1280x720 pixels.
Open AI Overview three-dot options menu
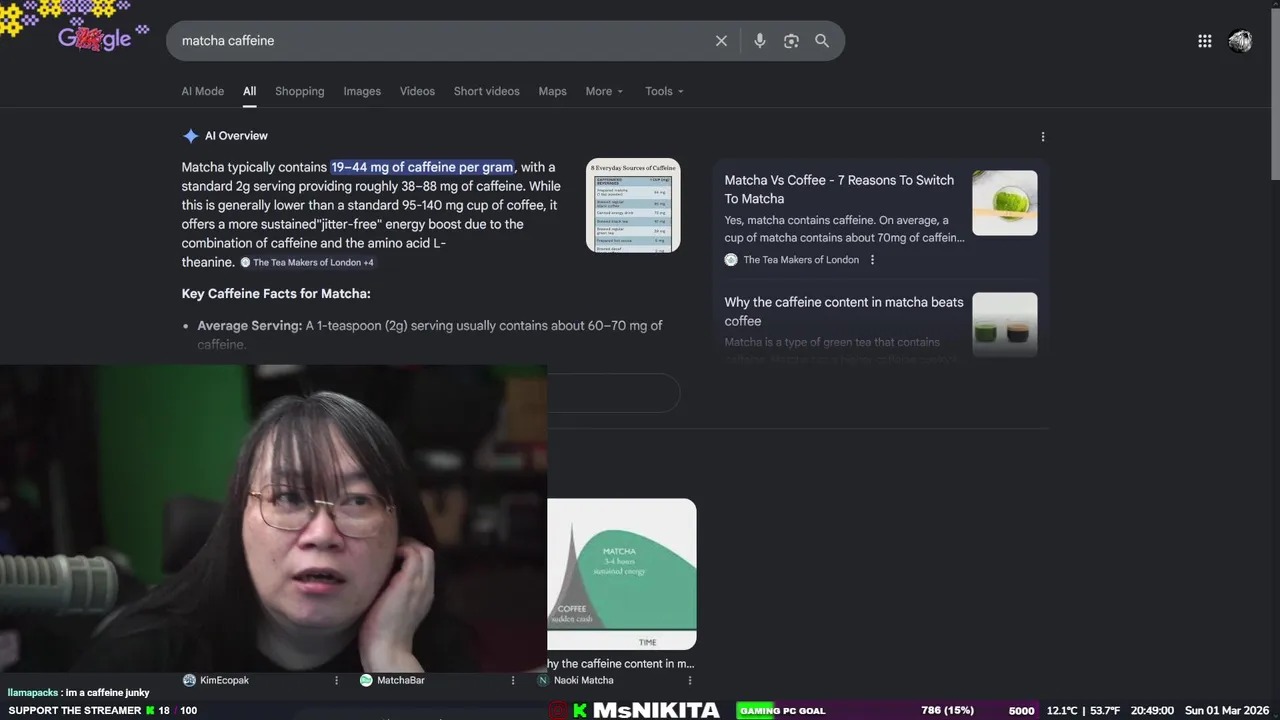point(1043,137)
